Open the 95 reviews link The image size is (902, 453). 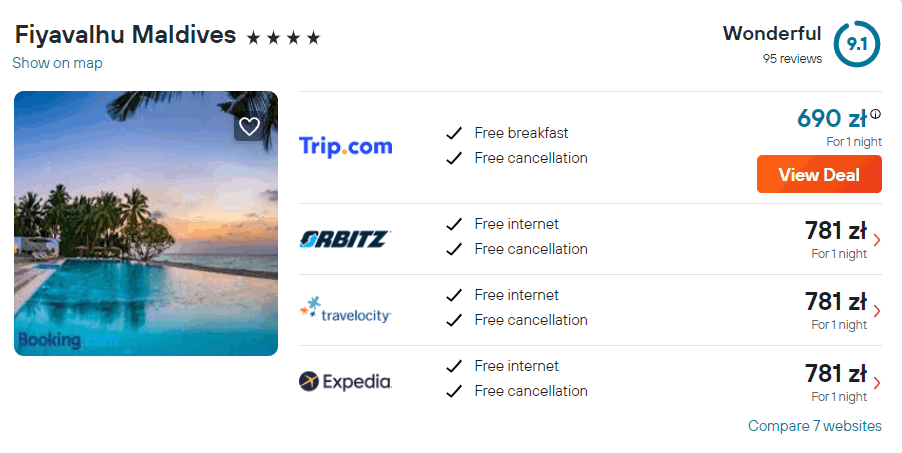[x=792, y=59]
